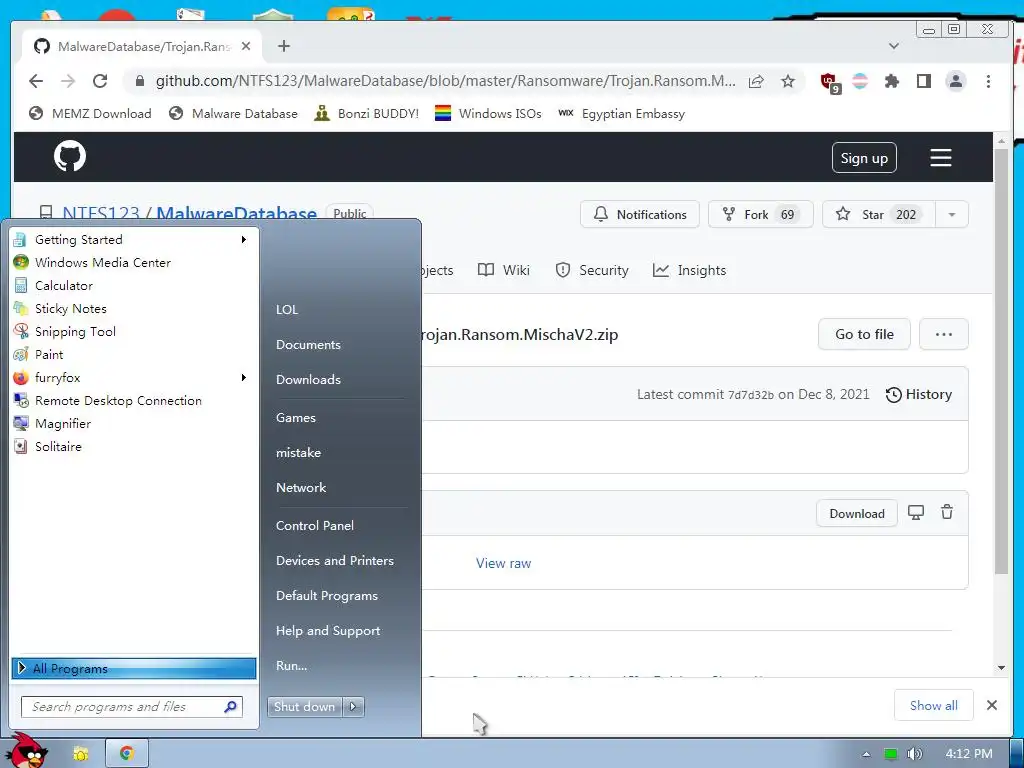
Task: Click the Shut down button
Action: [x=304, y=707]
